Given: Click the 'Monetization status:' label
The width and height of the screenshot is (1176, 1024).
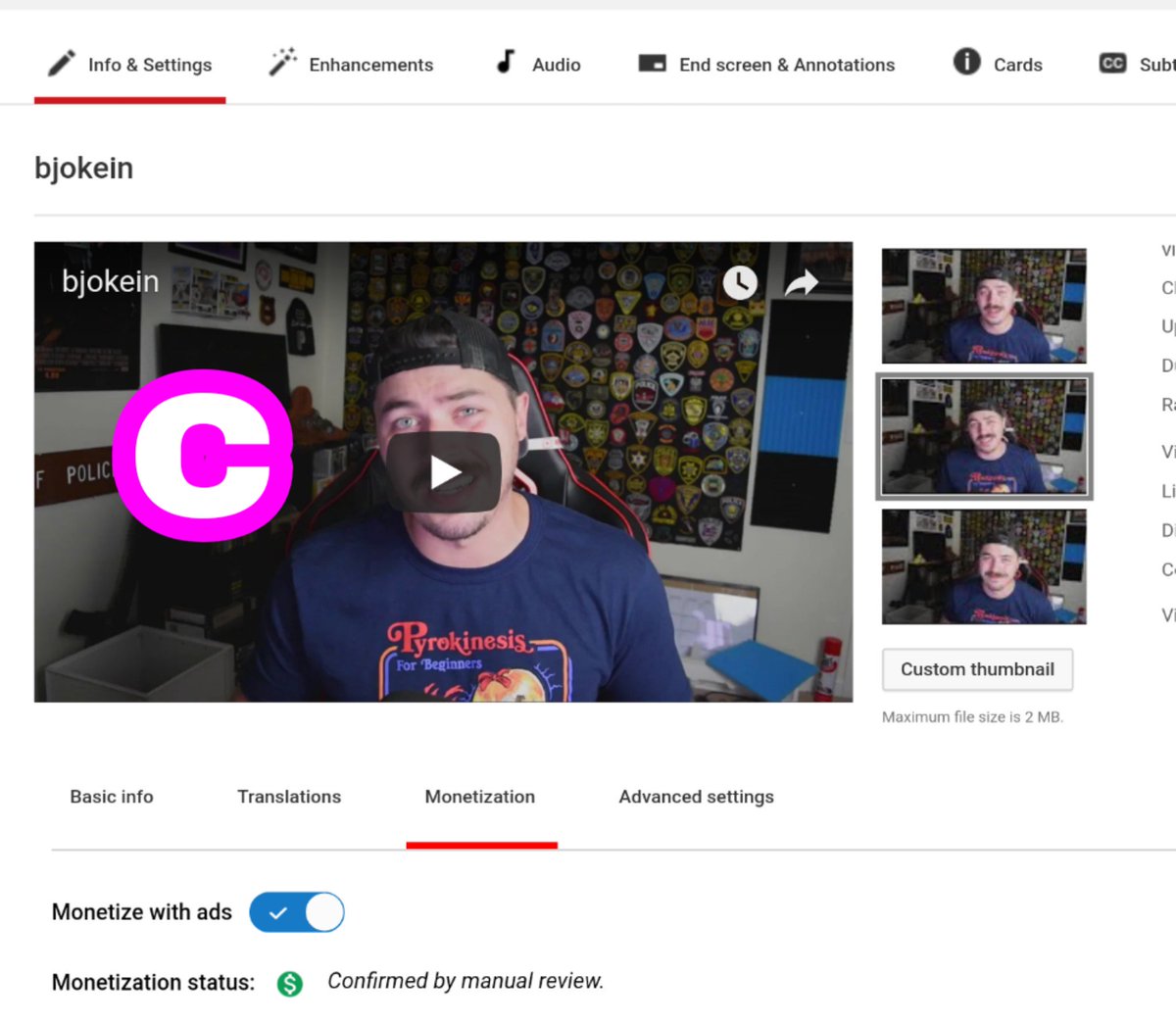Looking at the screenshot, I should point(153,982).
